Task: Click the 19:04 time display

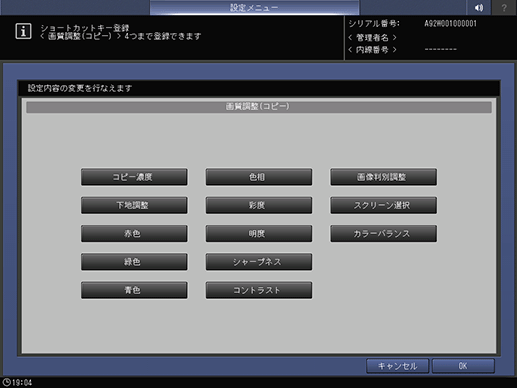Action: [x=22, y=382]
